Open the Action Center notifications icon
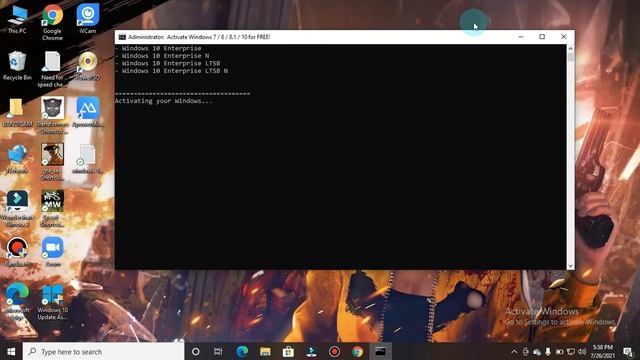 click(x=629, y=351)
